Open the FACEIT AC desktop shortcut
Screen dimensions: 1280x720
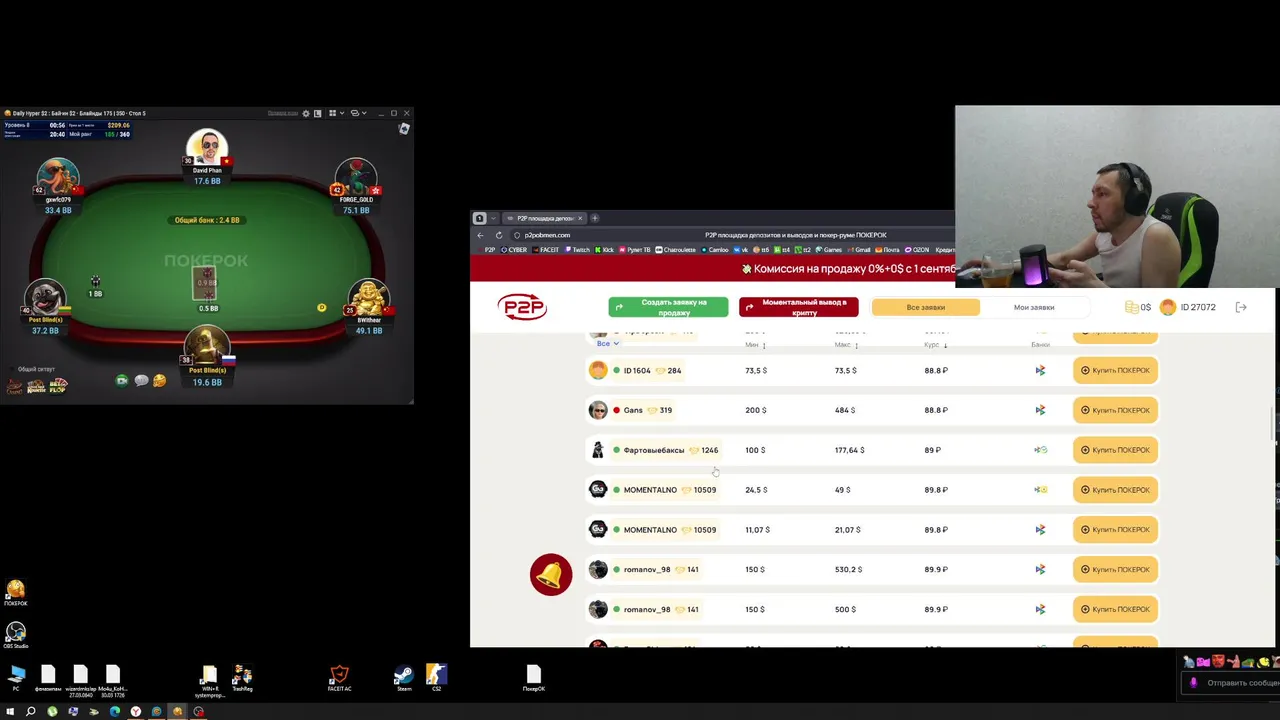click(x=339, y=678)
